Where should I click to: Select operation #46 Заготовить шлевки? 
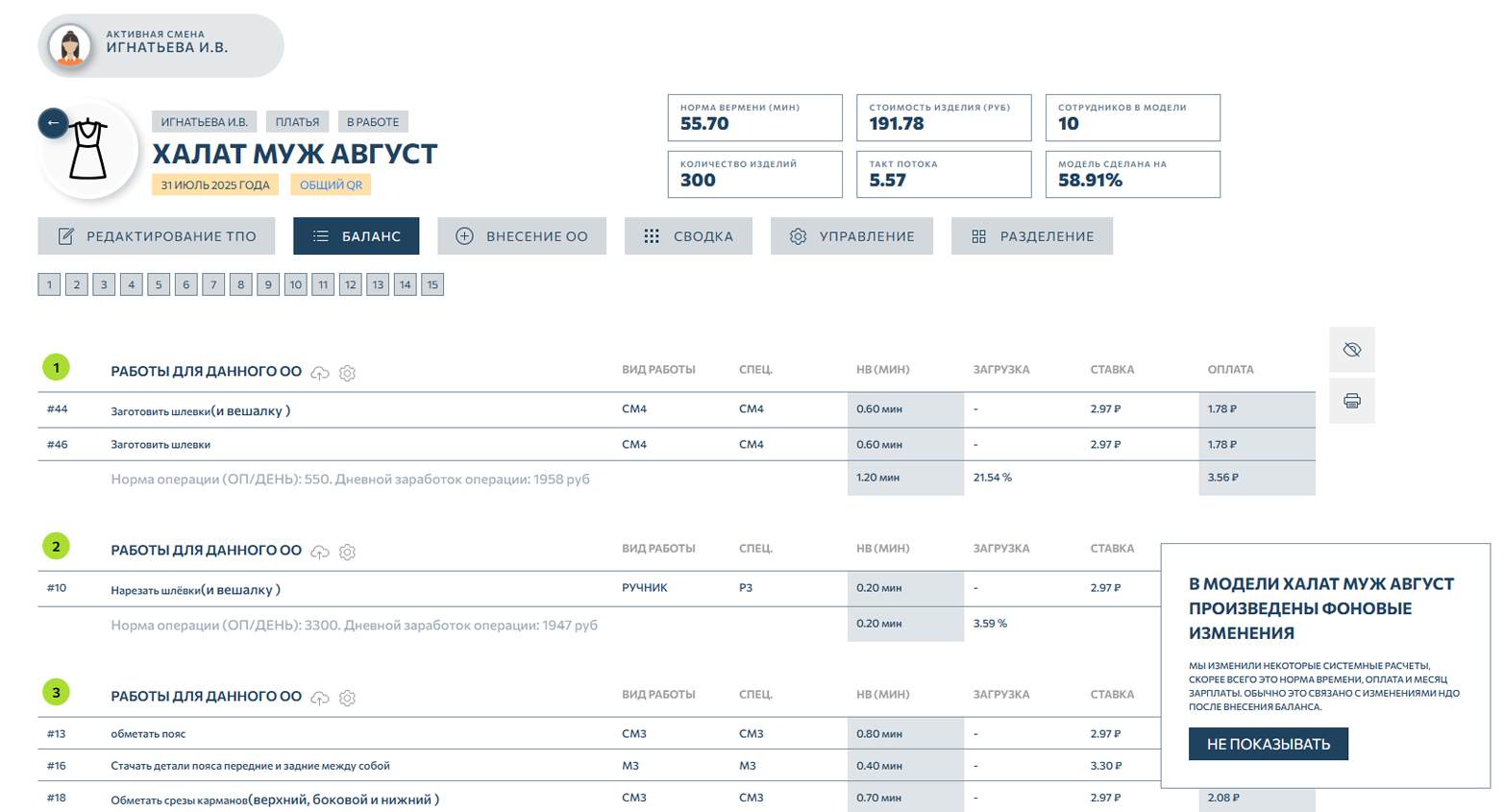(x=677, y=445)
